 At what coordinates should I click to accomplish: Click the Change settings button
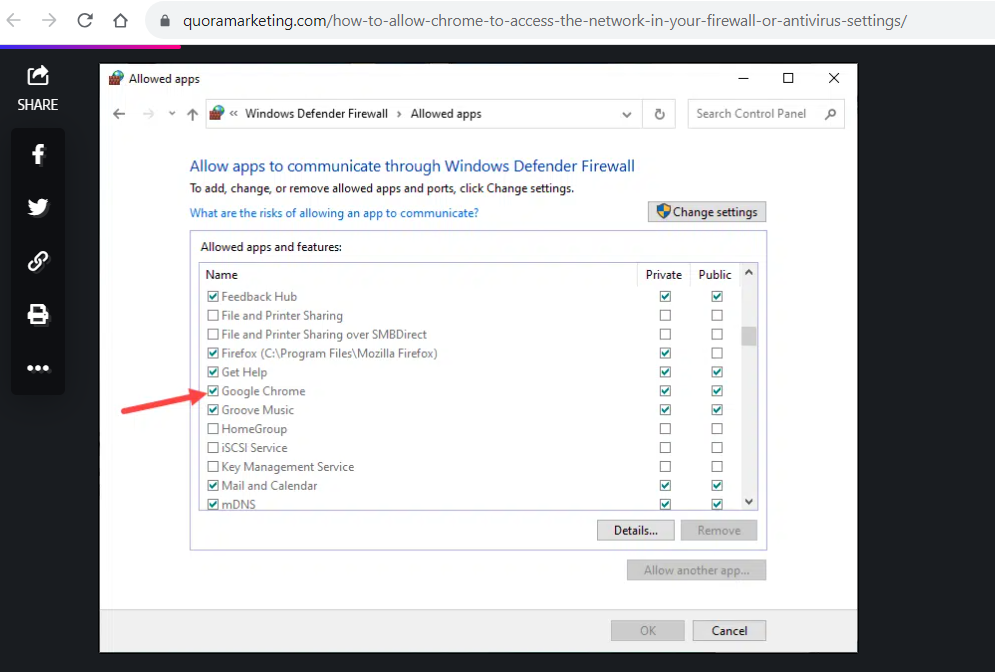[x=707, y=212]
